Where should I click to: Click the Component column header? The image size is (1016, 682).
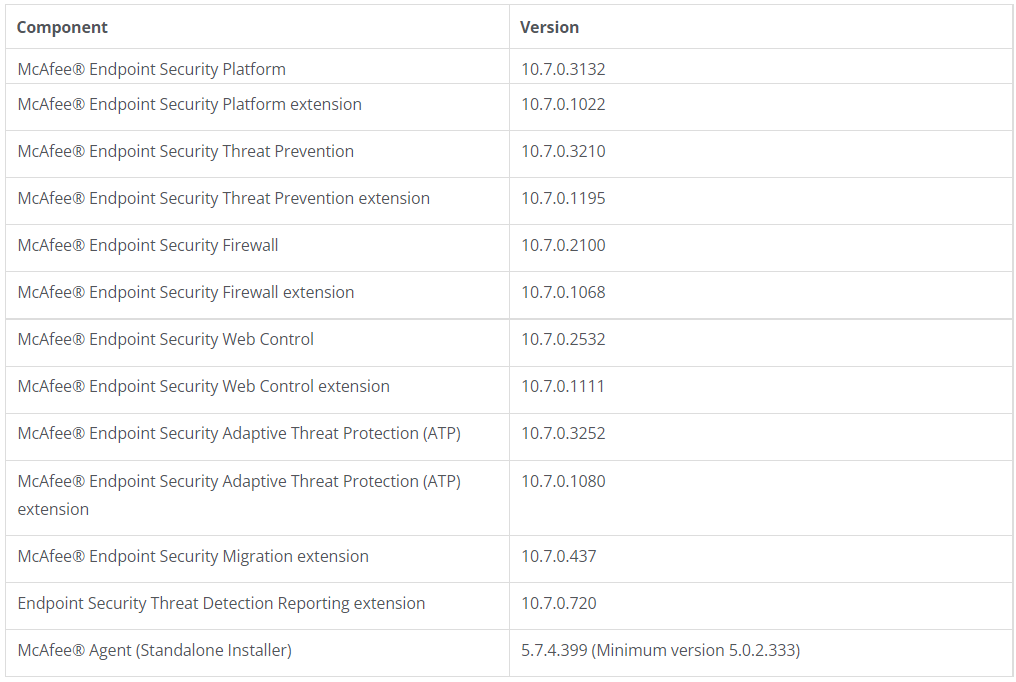point(62,27)
